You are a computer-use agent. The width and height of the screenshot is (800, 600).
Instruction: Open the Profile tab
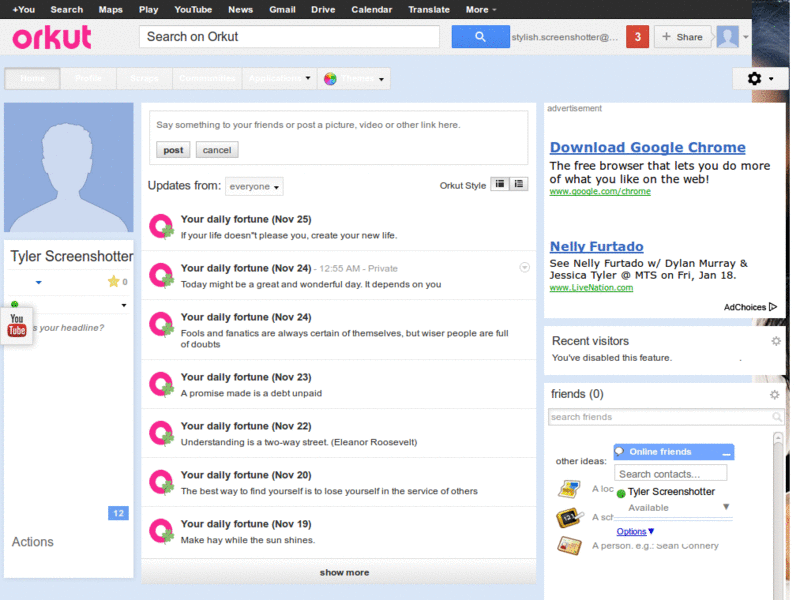tap(88, 79)
